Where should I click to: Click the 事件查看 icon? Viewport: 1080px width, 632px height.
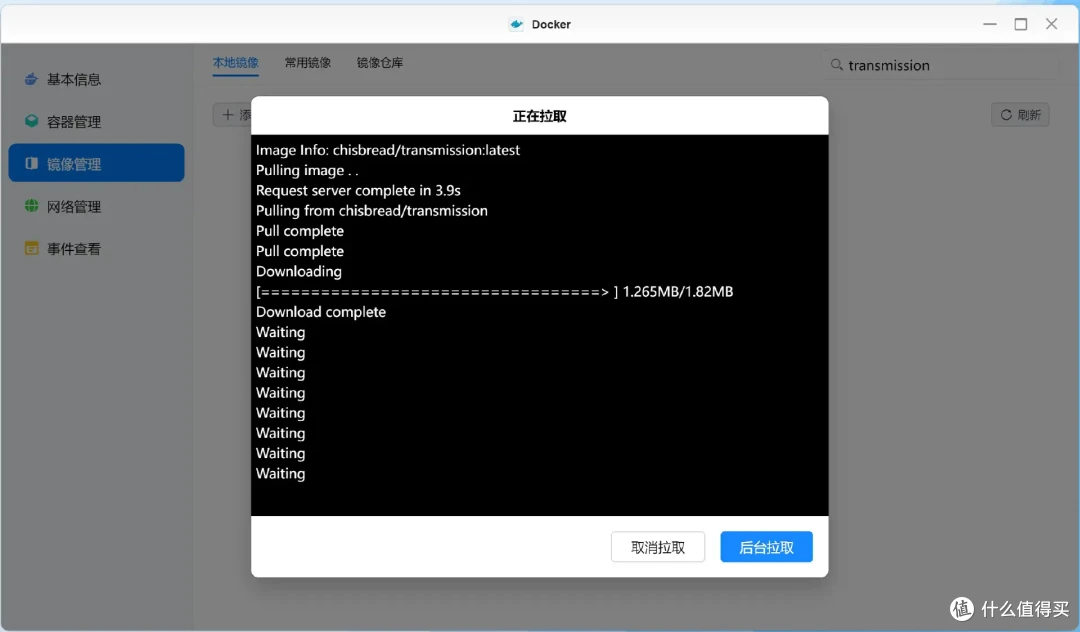coord(31,248)
